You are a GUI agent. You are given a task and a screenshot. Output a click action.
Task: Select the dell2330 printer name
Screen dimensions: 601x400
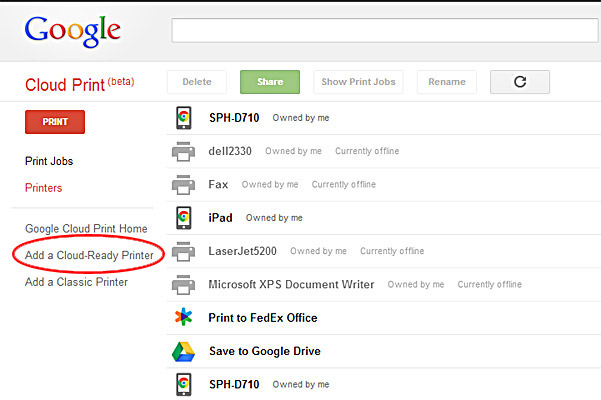pyautogui.click(x=230, y=151)
